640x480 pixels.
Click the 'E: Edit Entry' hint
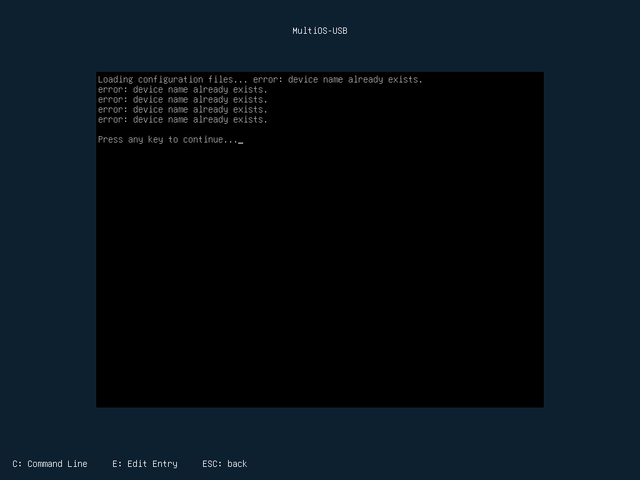(145, 464)
